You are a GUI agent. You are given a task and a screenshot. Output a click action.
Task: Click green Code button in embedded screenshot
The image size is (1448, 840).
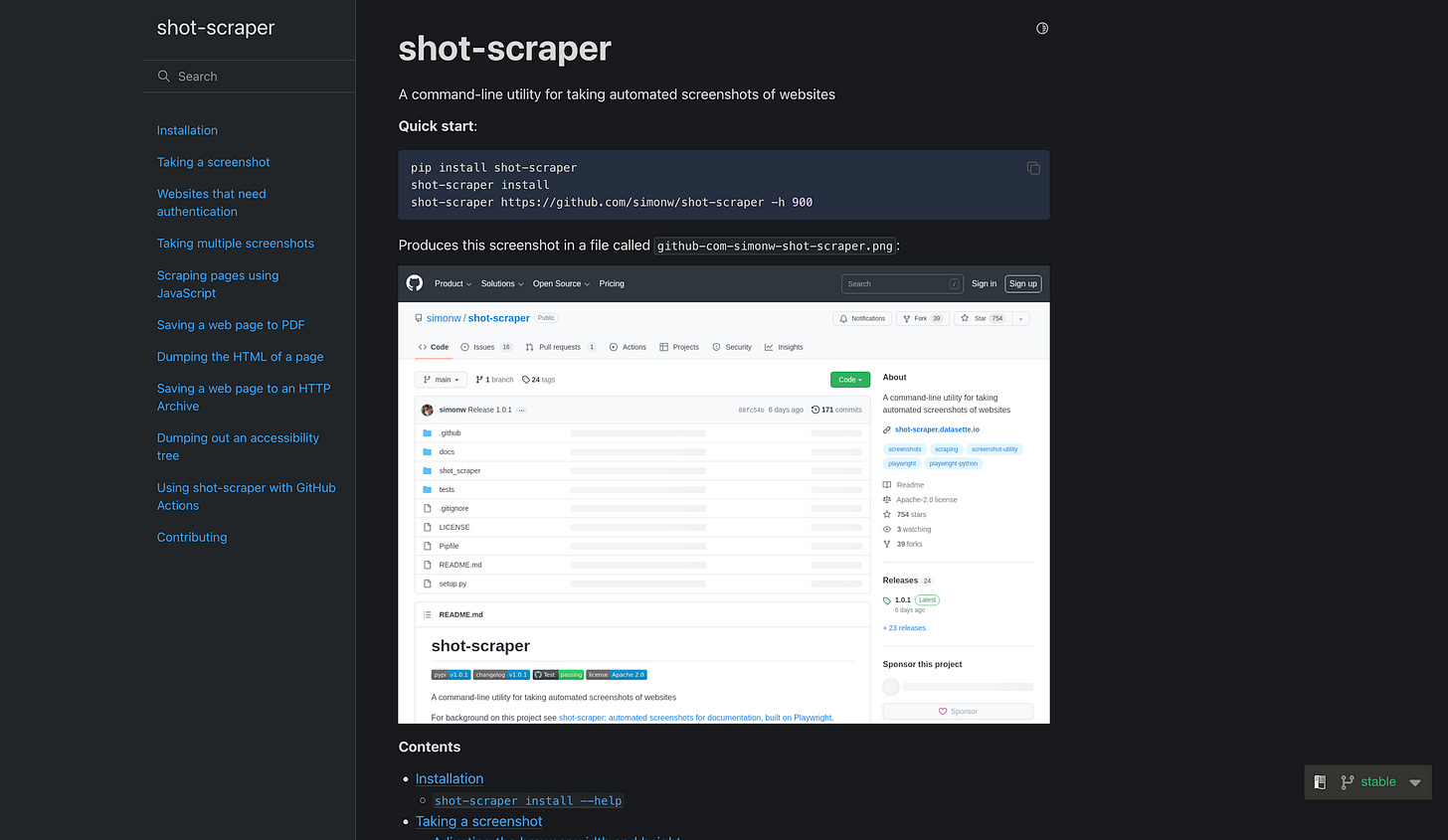pyautogui.click(x=850, y=380)
